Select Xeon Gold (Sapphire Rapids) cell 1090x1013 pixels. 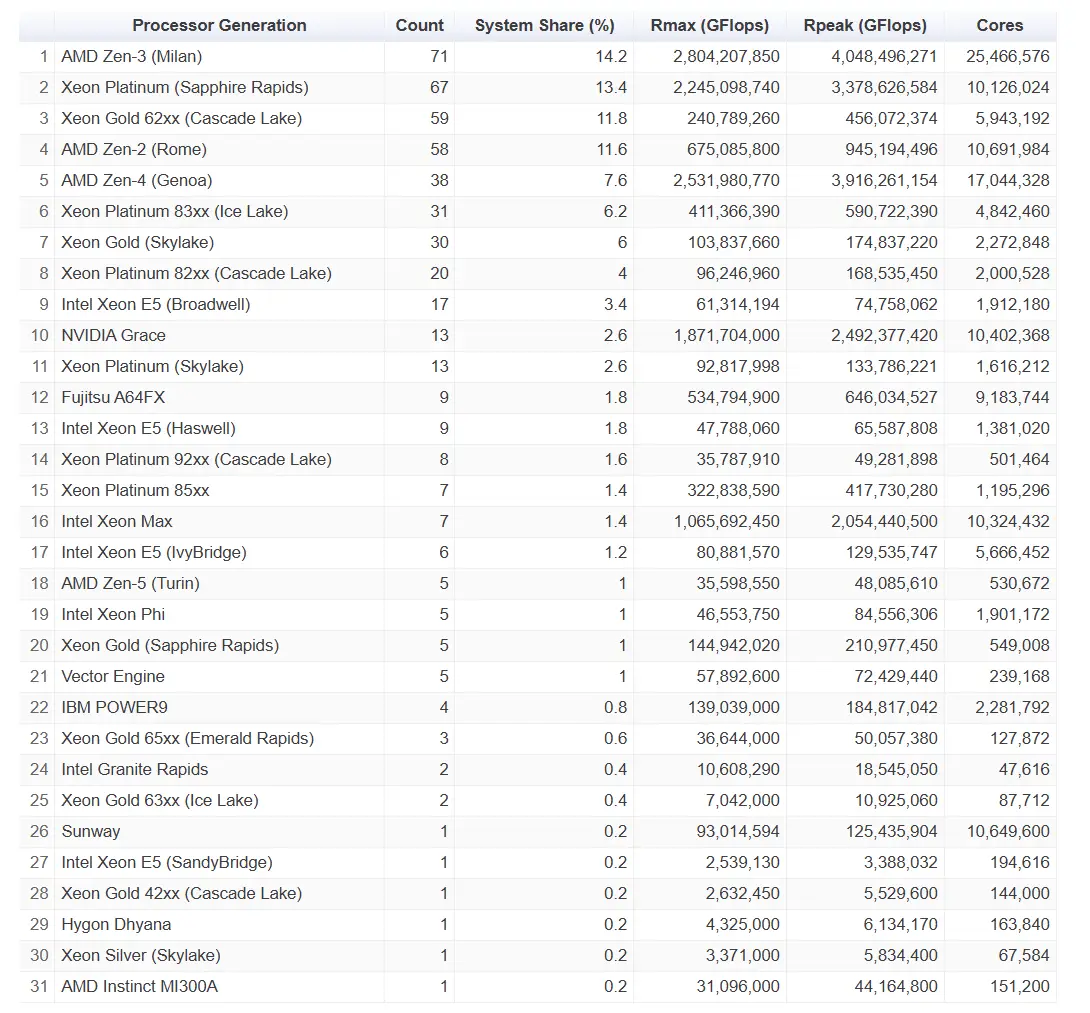click(x=170, y=645)
